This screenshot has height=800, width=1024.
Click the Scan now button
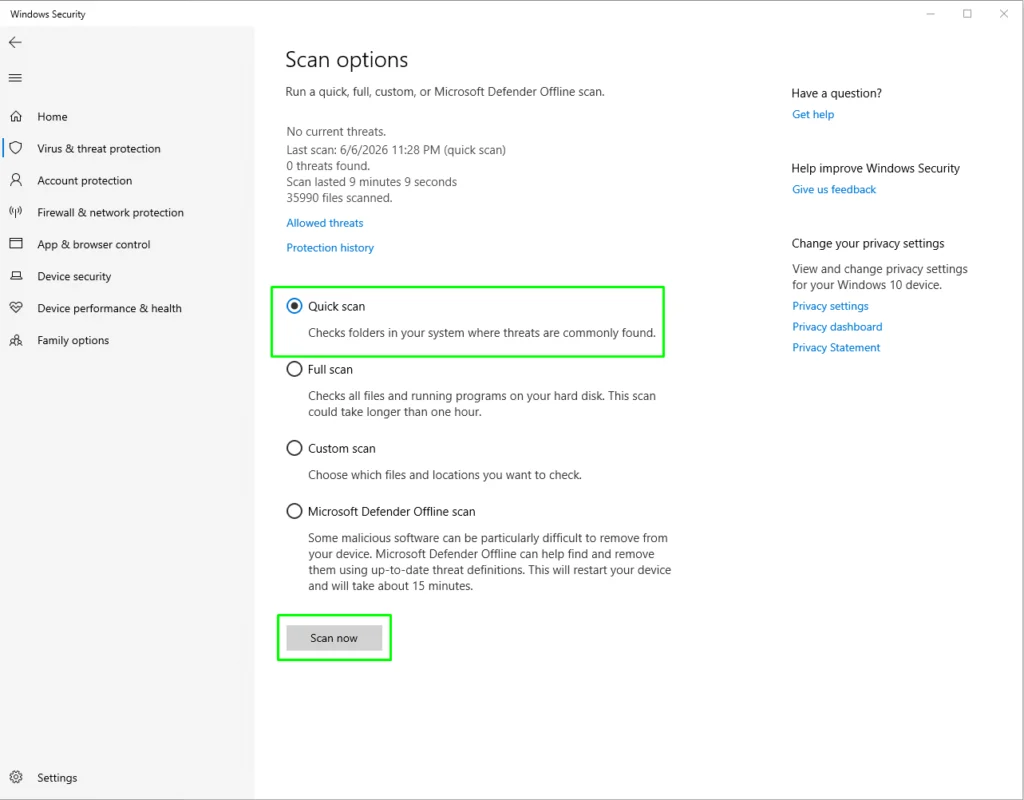pyautogui.click(x=334, y=638)
